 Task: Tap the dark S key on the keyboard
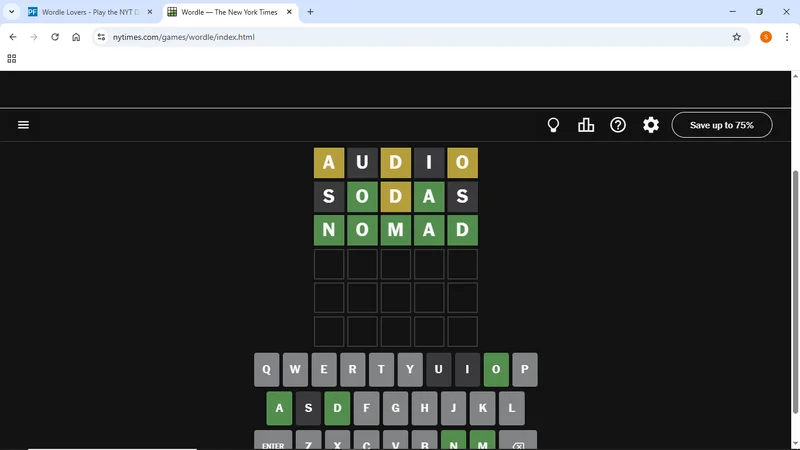308,408
